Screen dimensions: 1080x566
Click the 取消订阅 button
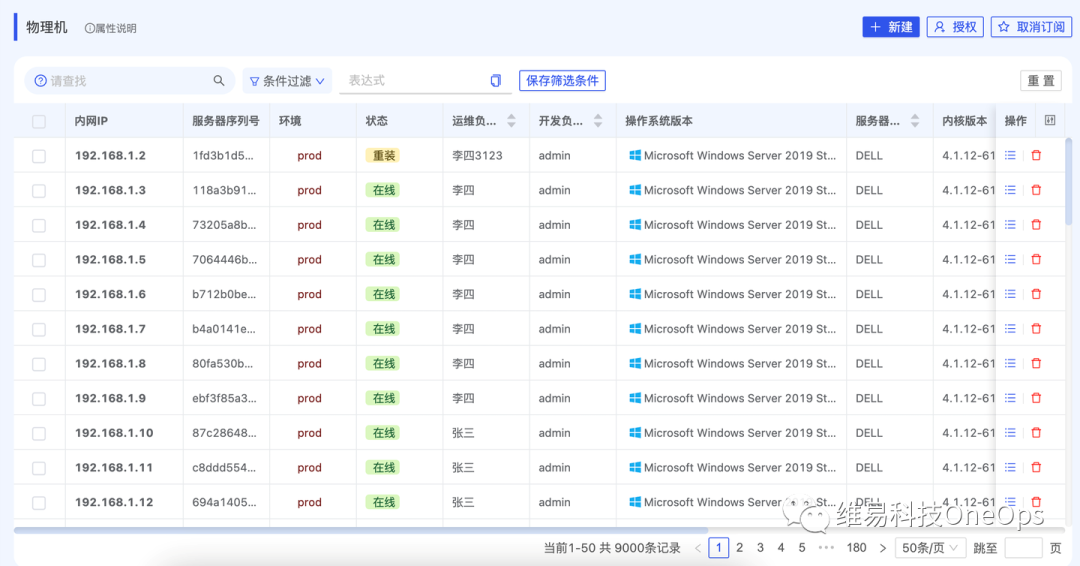click(x=1031, y=27)
